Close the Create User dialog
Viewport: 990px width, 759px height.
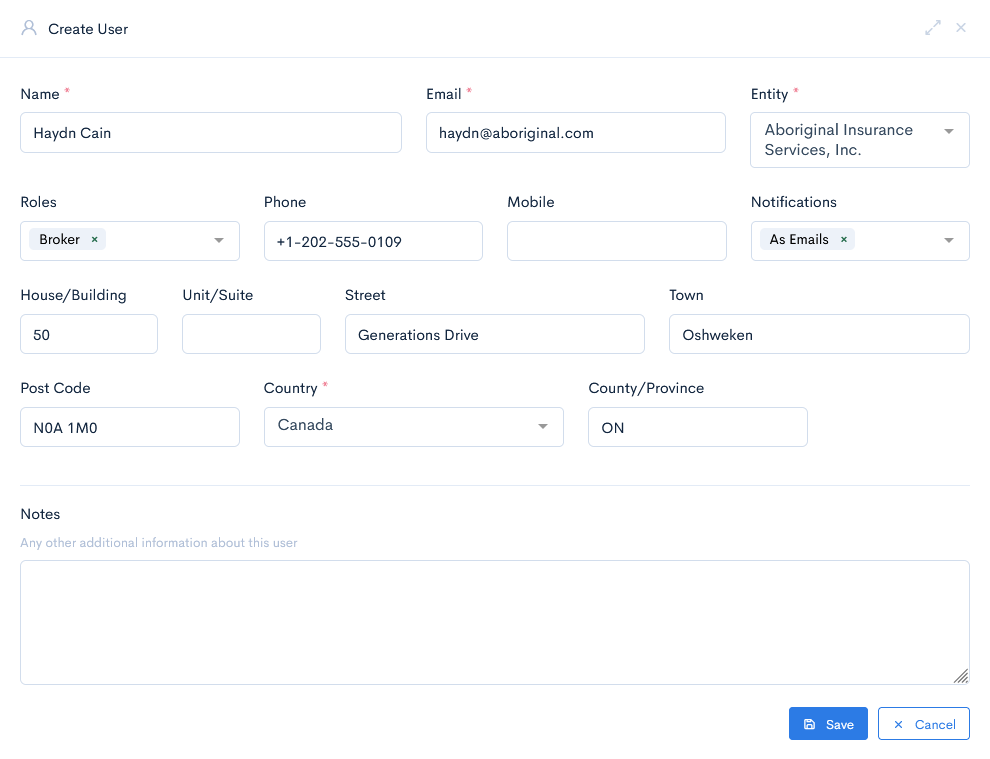tap(961, 28)
